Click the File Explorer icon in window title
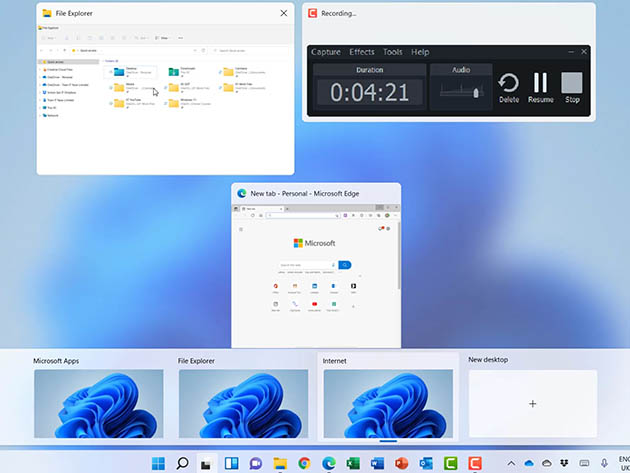Viewport: 630px width, 473px height. point(47,13)
